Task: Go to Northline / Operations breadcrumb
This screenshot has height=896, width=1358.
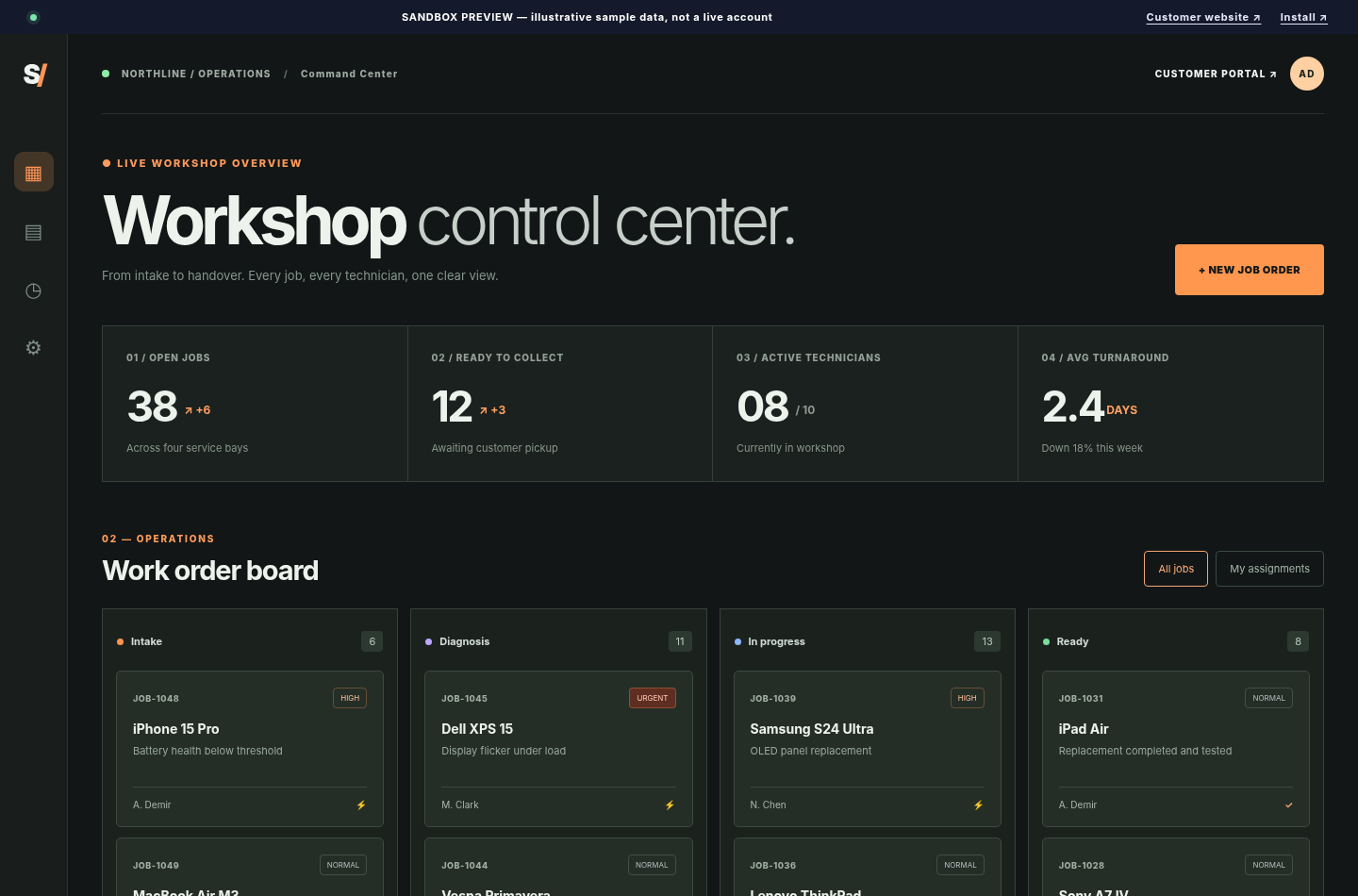Action: tap(196, 74)
